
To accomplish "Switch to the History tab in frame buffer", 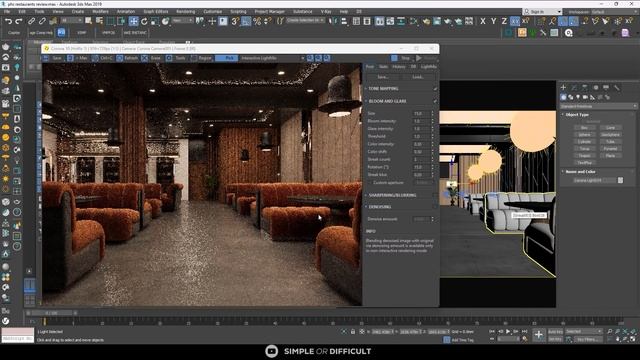I will click(x=399, y=67).
